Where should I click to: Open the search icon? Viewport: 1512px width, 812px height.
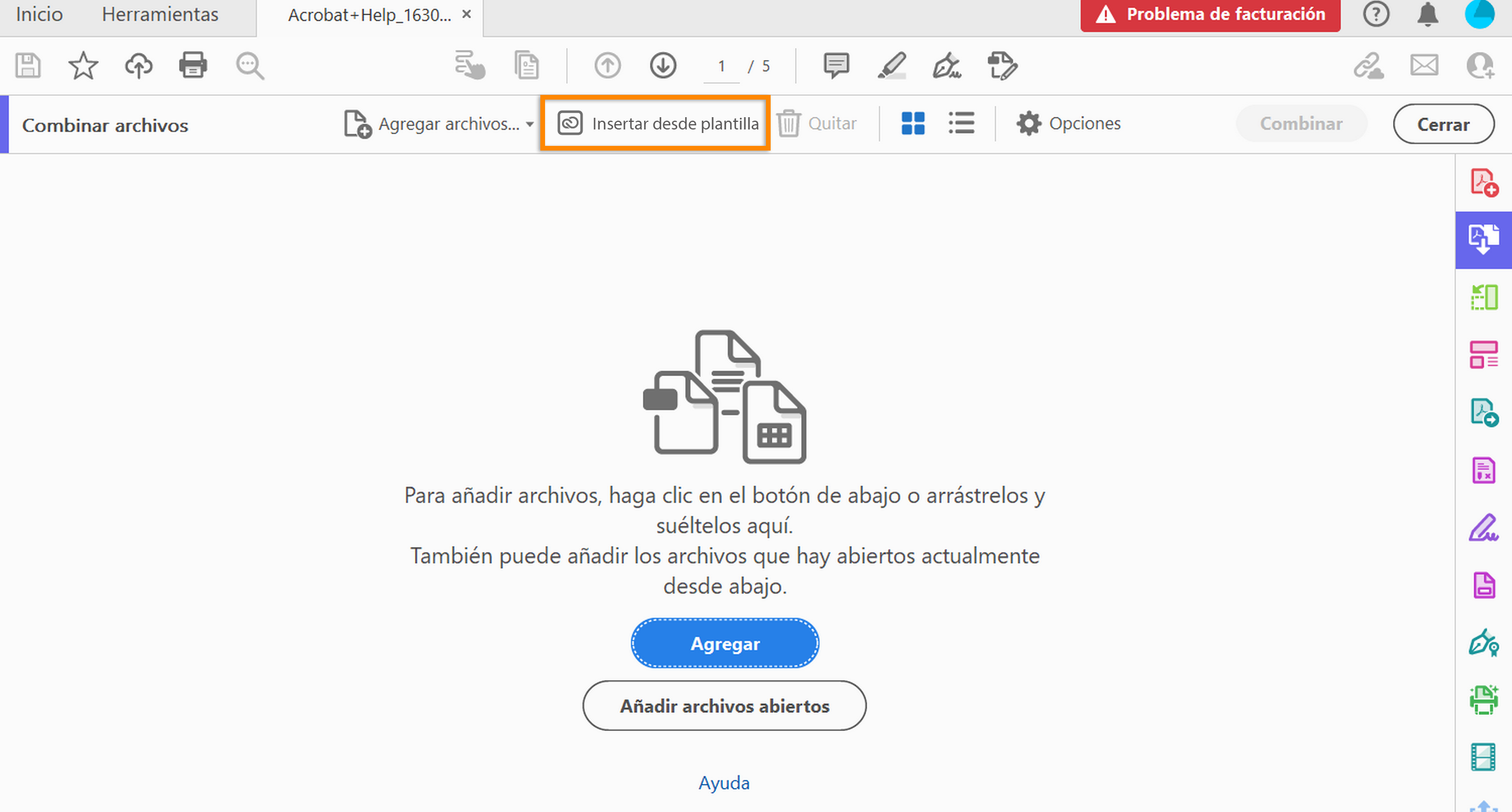250,65
